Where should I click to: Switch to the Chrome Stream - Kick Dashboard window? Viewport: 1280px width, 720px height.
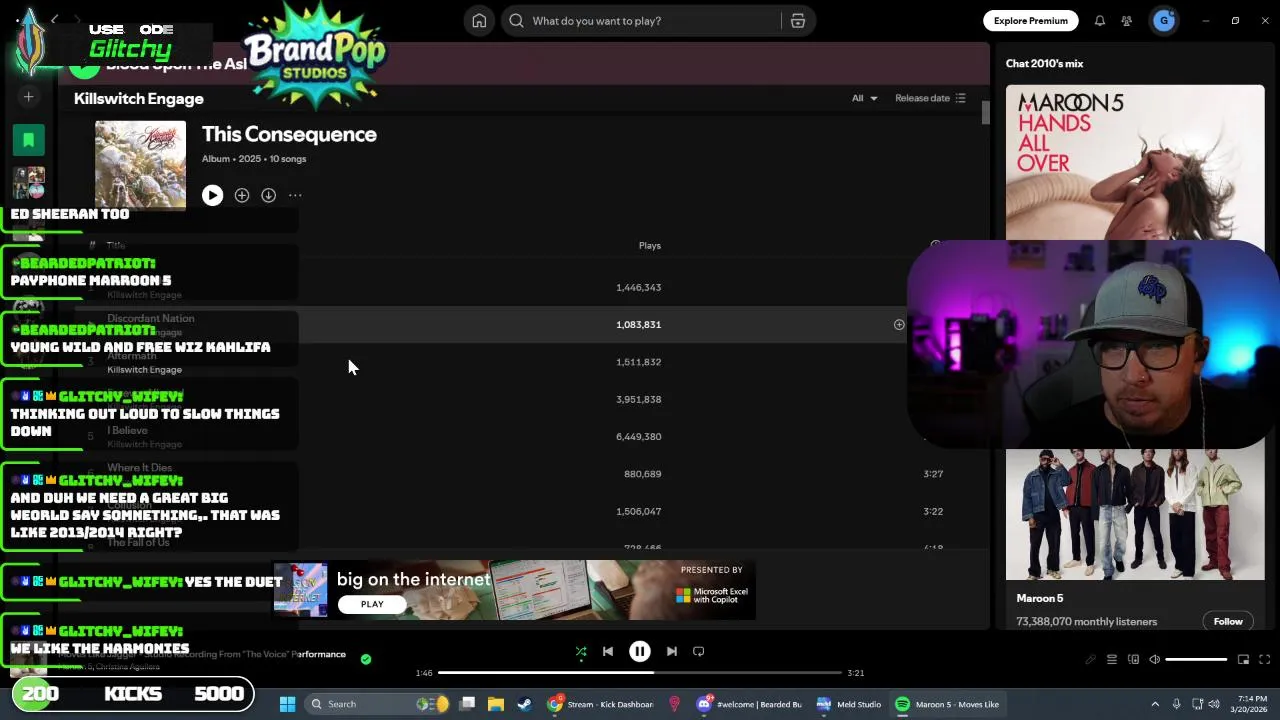[x=601, y=704]
